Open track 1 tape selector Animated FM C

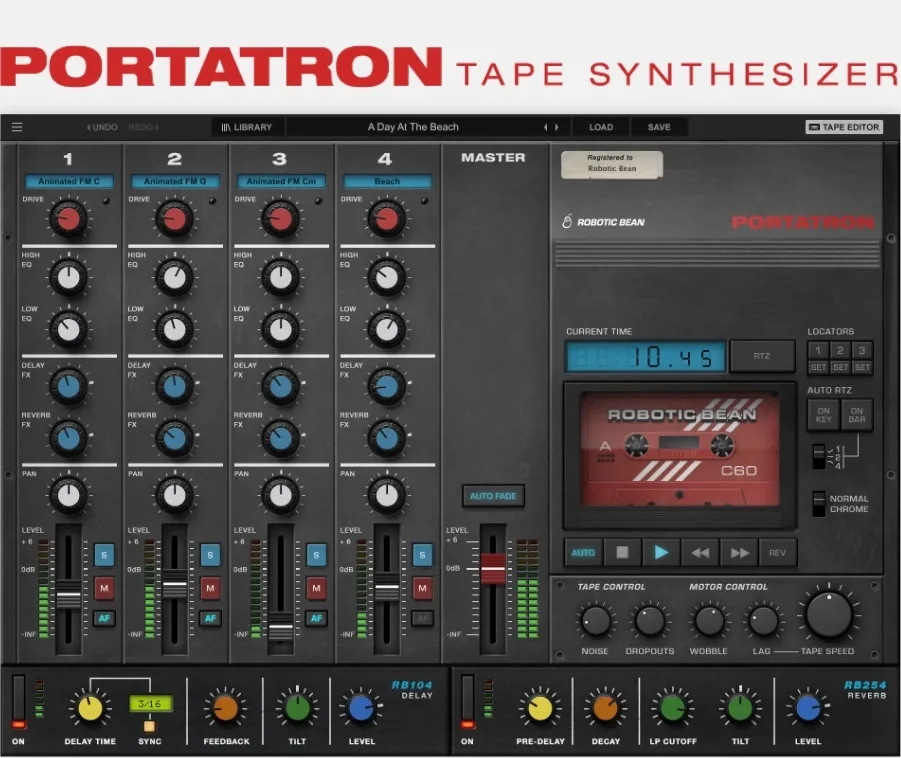coord(69,181)
